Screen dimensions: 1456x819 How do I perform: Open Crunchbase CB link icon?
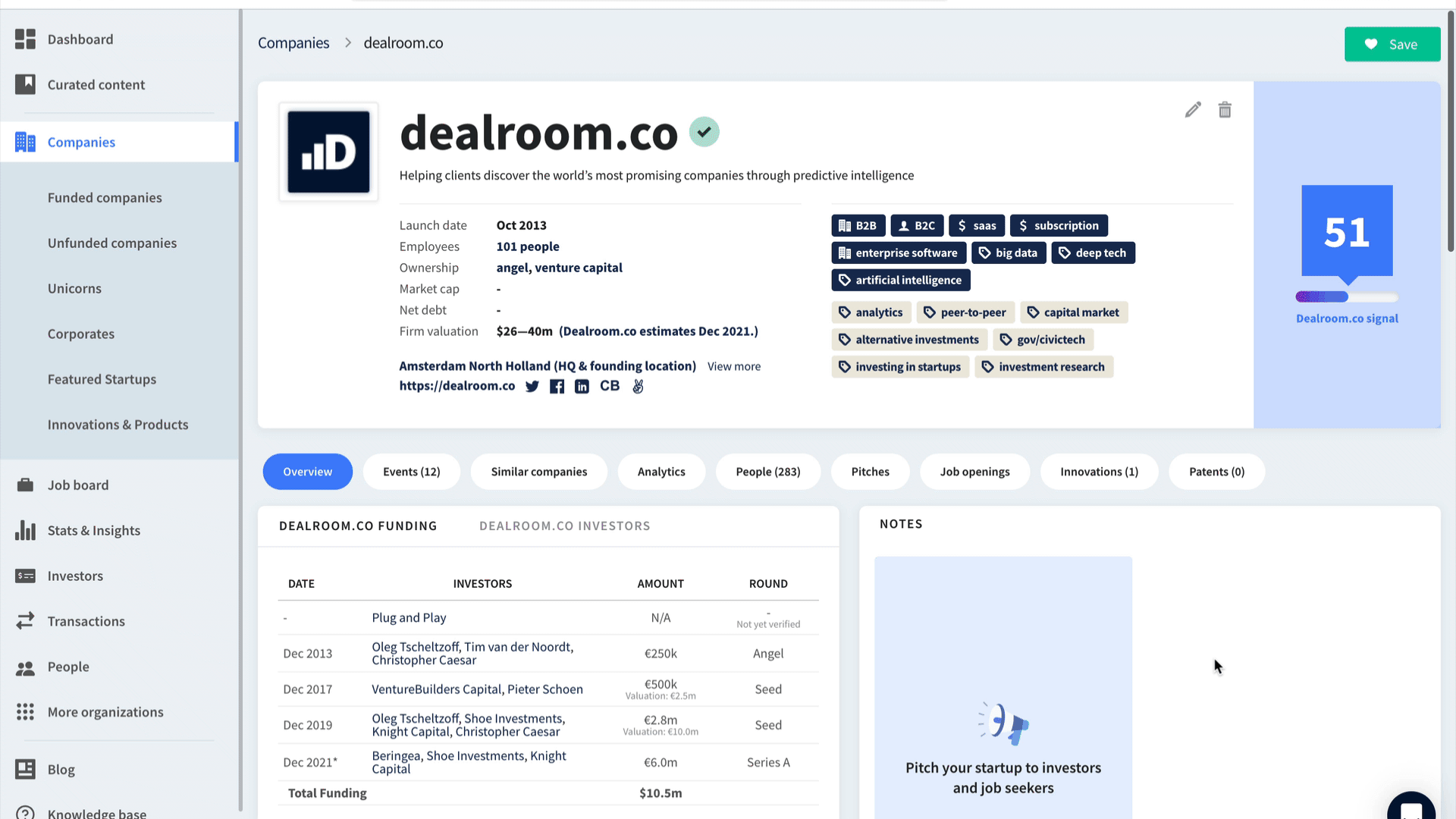[610, 386]
